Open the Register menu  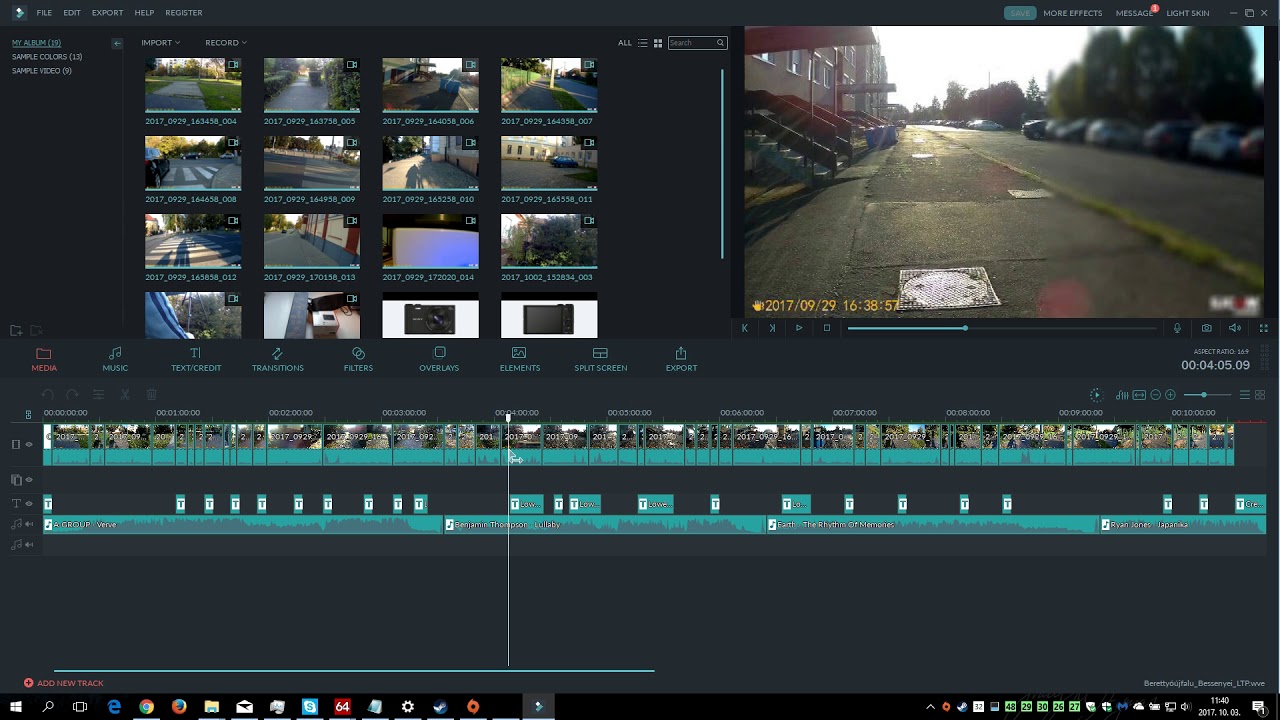click(x=184, y=13)
